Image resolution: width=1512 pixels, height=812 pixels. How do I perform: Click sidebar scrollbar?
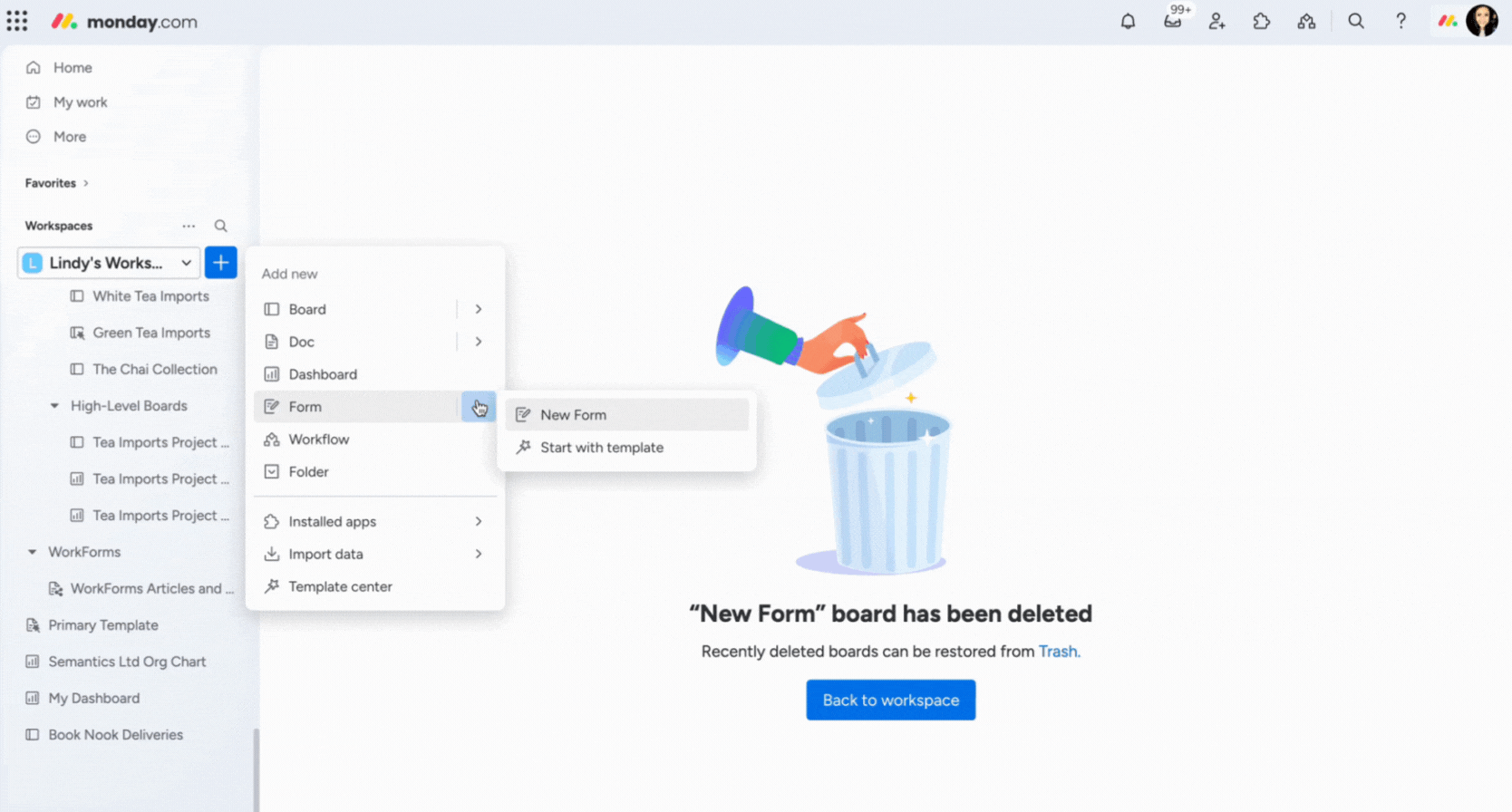(x=257, y=770)
